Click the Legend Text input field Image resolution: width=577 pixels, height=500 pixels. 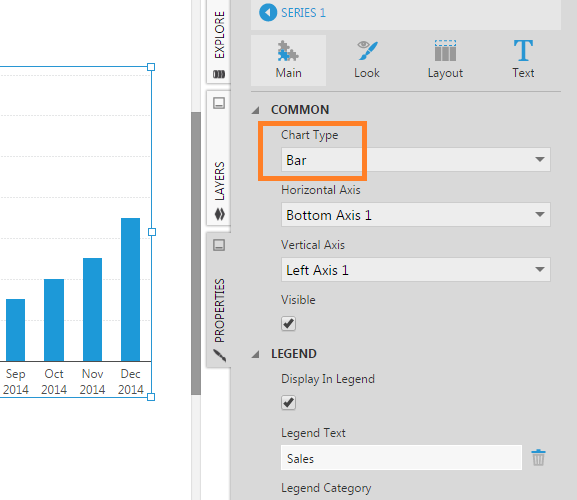pos(401,458)
